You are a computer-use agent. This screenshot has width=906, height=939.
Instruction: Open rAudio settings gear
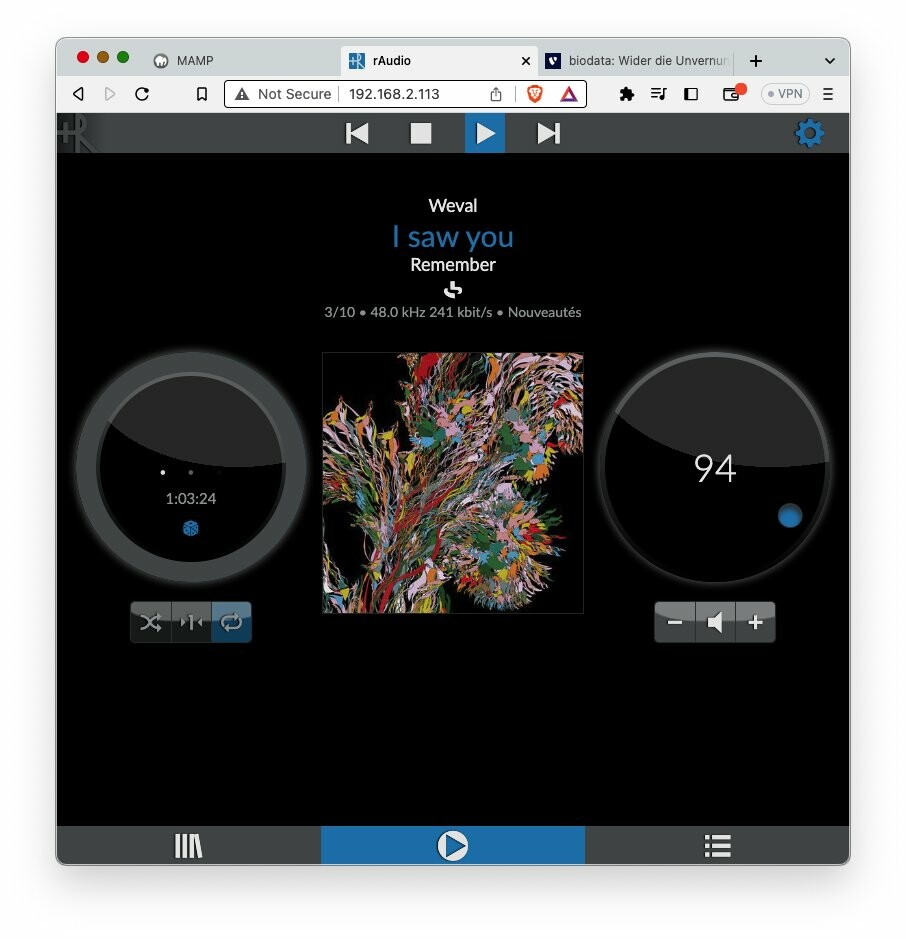808,133
